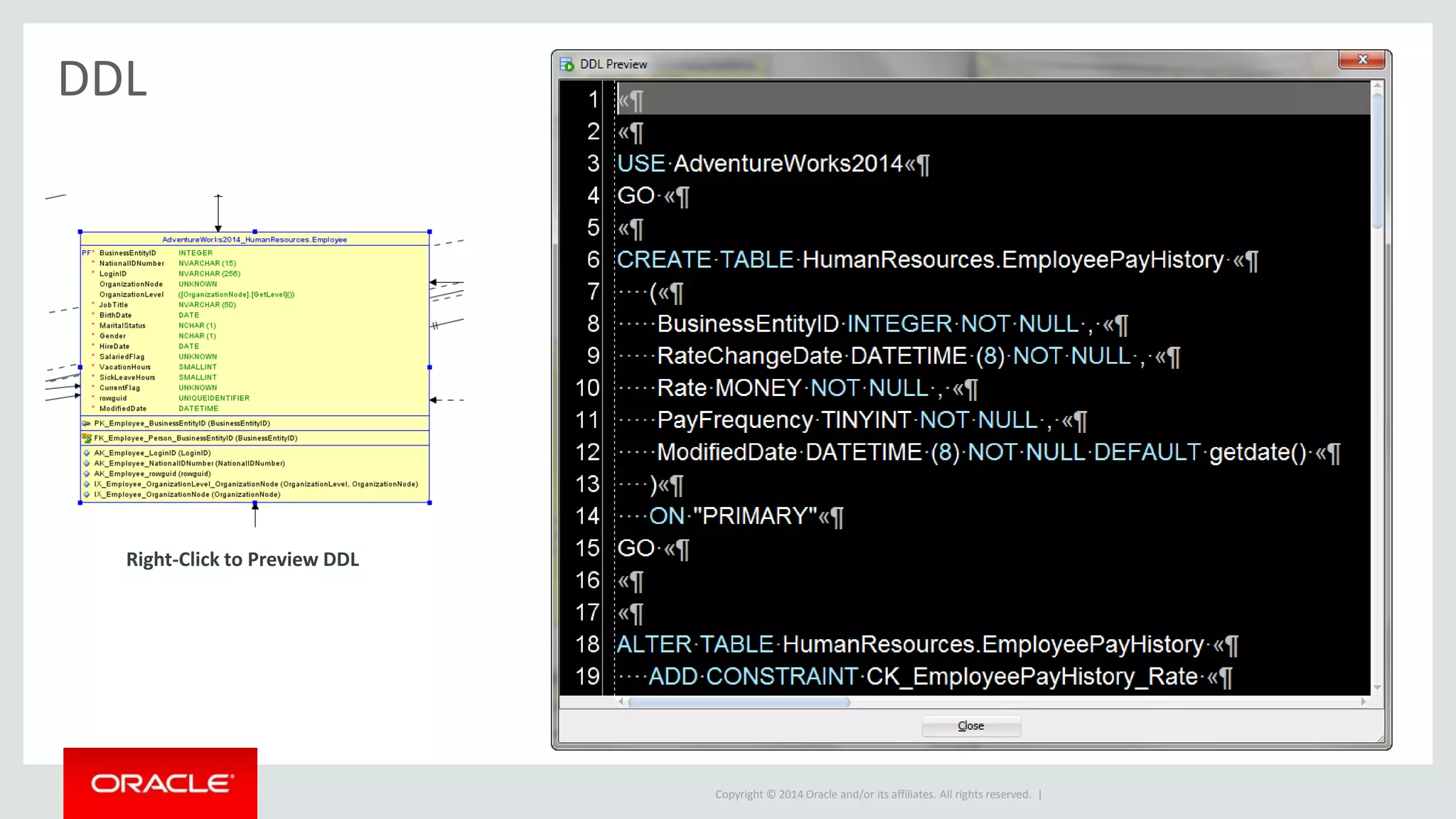
Task: Click the scroll-down arrow of the DDL pane
Action: click(x=1378, y=687)
